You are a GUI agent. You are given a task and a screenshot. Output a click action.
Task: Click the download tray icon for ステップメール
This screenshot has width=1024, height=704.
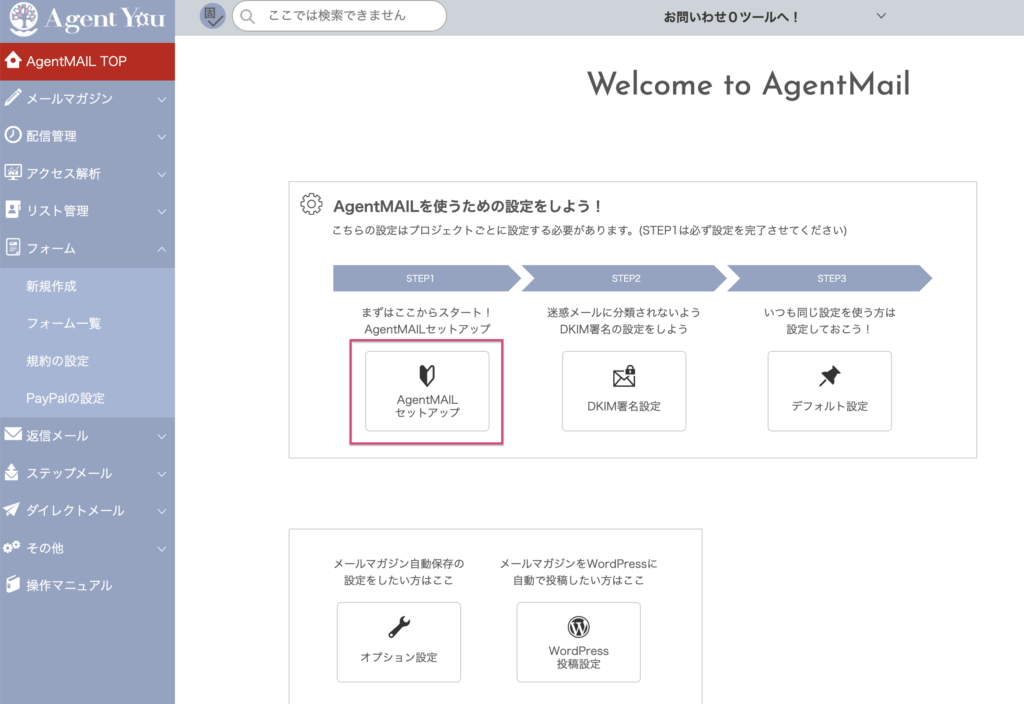pos(11,472)
